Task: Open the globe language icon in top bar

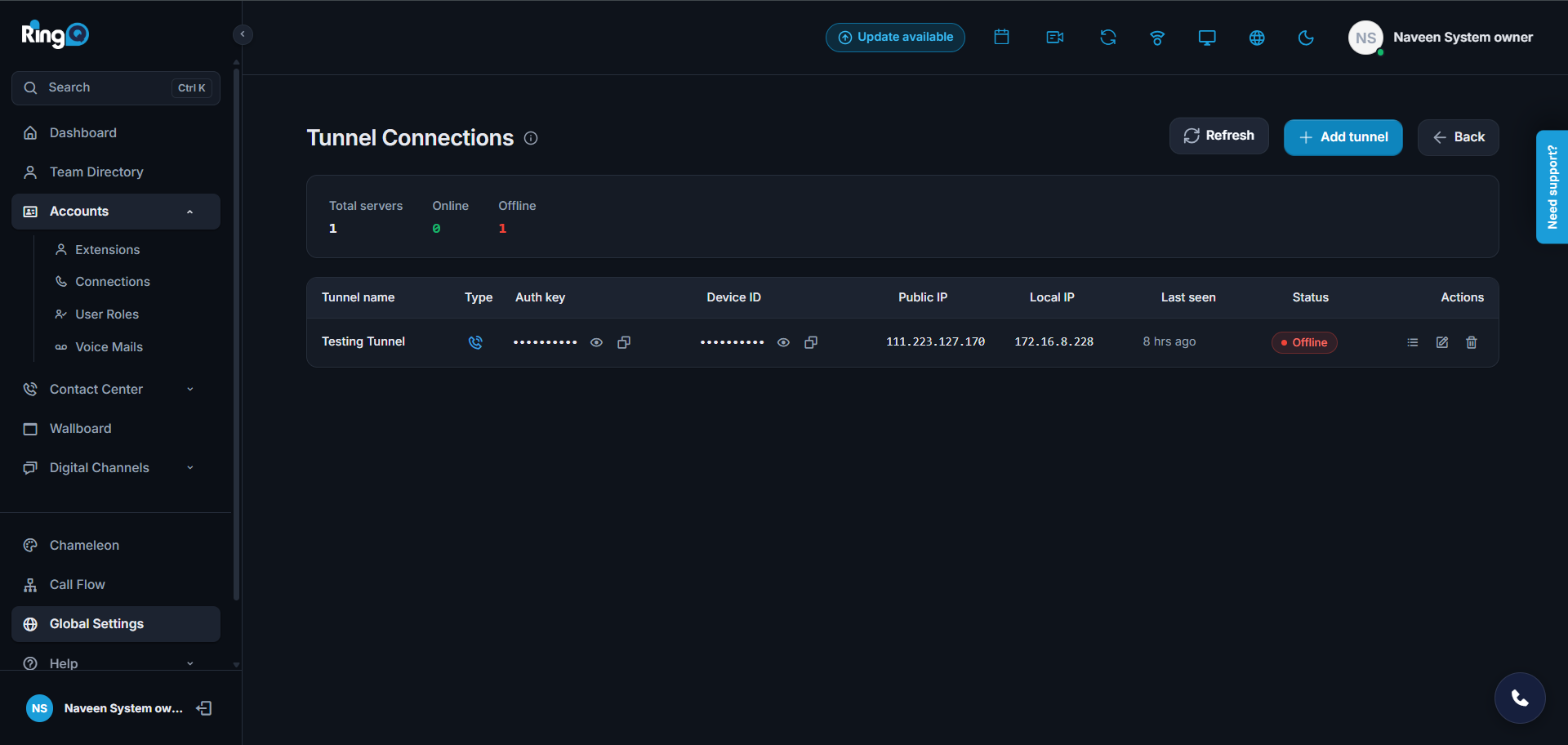Action: coord(1257,38)
